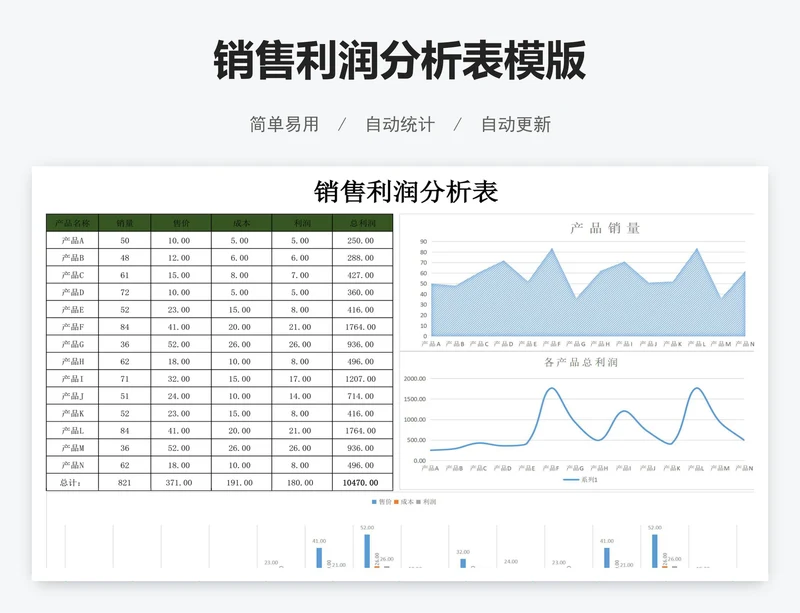This screenshot has width=800, height=613.
Task: Click the 产品C row label in table
Action: click(x=72, y=275)
